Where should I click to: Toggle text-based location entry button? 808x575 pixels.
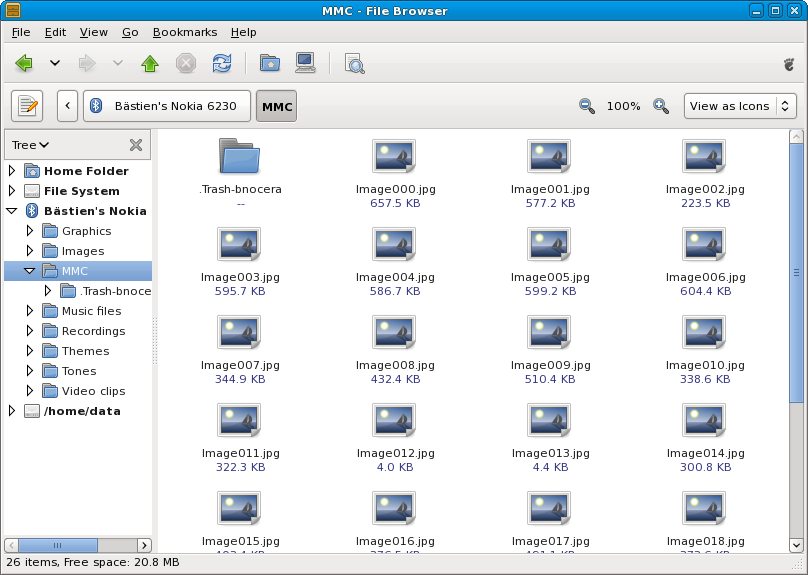(27, 106)
